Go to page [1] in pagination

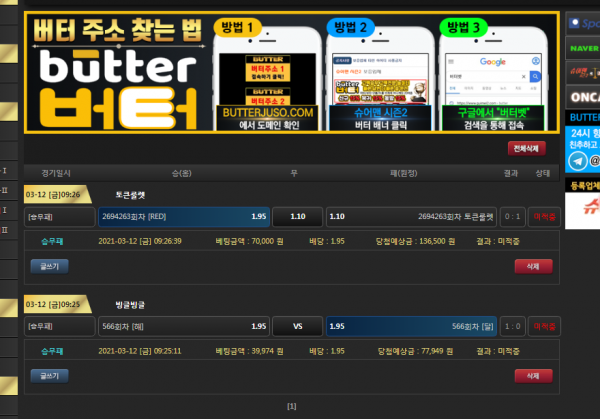[292, 406]
